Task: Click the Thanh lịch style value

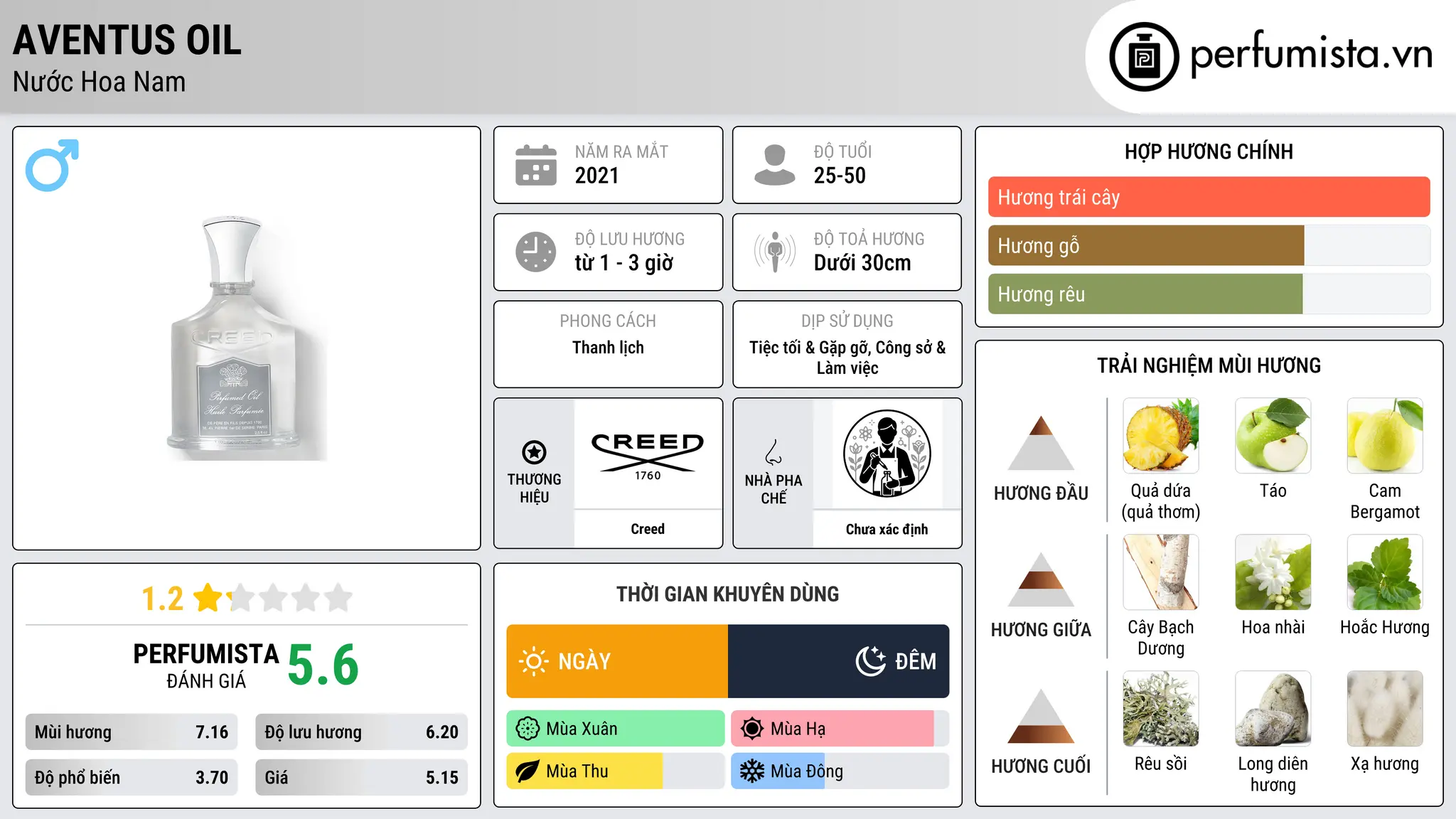Action: click(x=608, y=348)
